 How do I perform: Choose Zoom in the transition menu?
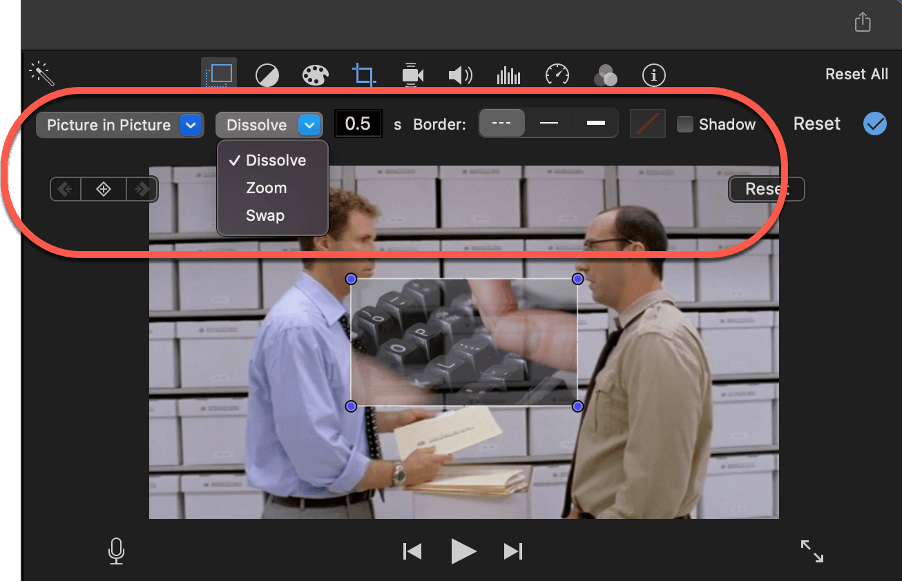pyautogui.click(x=273, y=188)
